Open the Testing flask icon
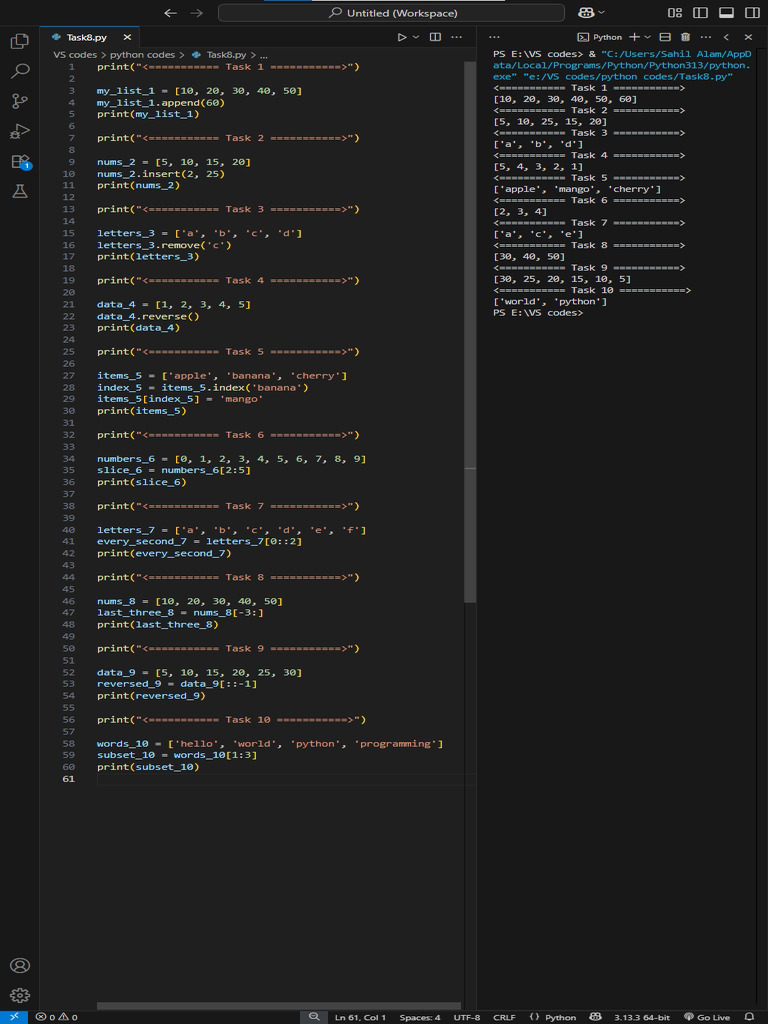This screenshot has height=1024, width=768. pos(19,191)
